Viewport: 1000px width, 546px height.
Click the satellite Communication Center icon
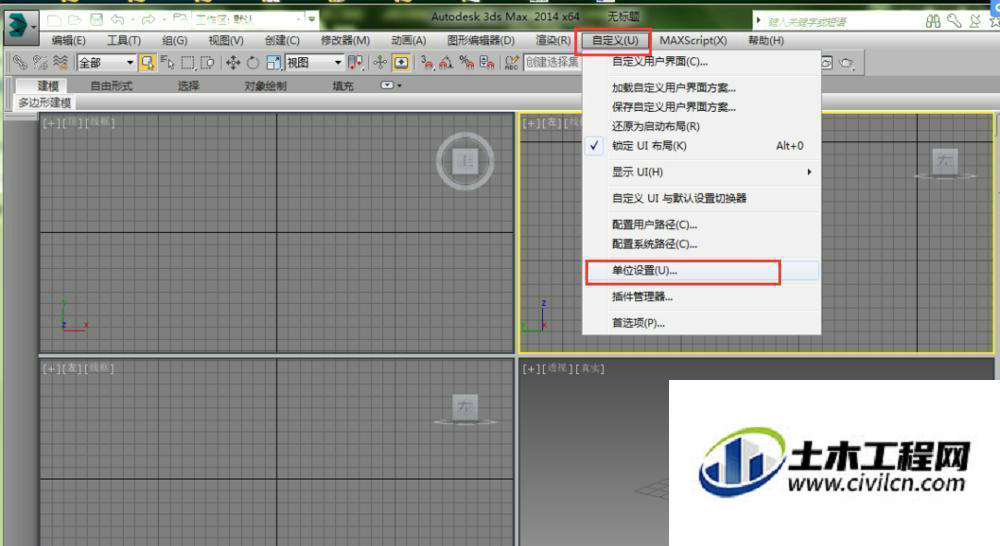pyautogui.click(x=975, y=21)
